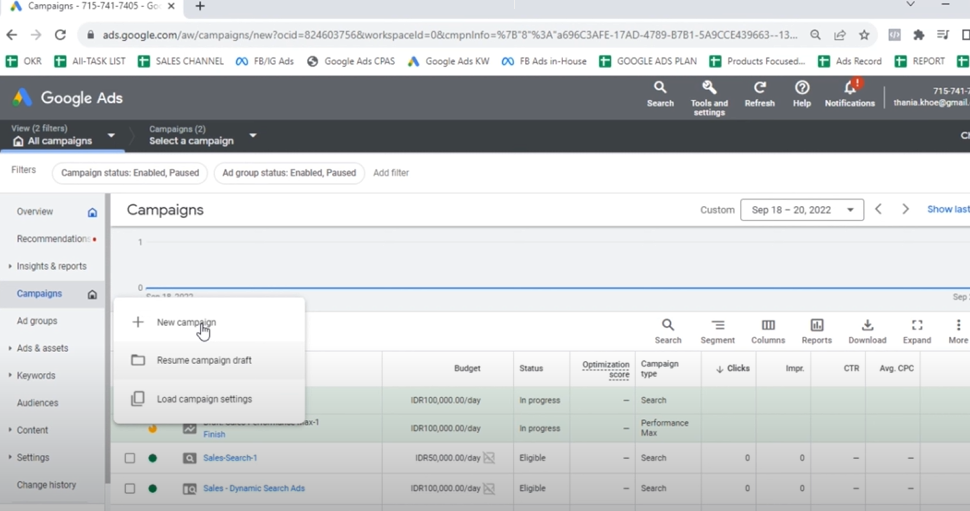Open the Sep 18 – 20, 2022 date dropdown

coord(802,210)
